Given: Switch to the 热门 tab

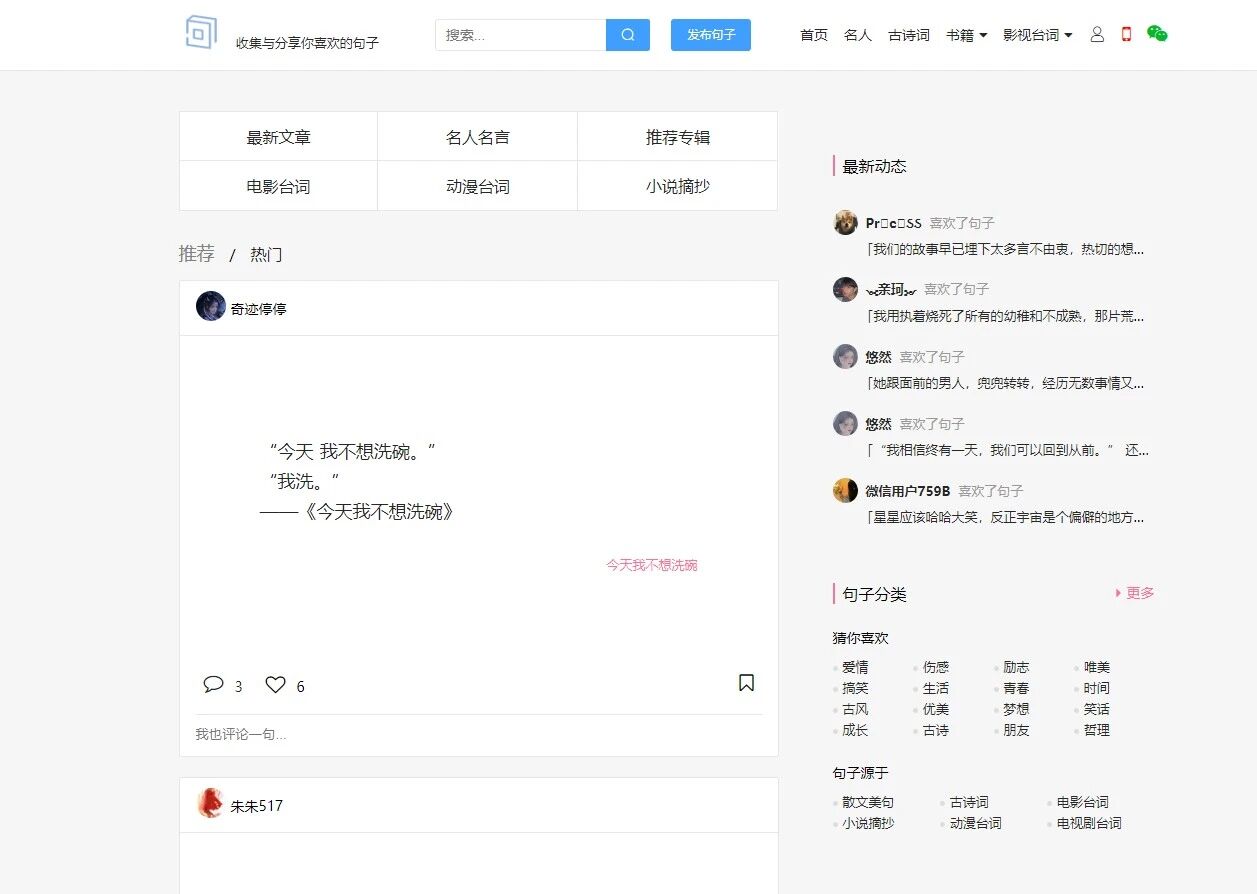Looking at the screenshot, I should (265, 254).
